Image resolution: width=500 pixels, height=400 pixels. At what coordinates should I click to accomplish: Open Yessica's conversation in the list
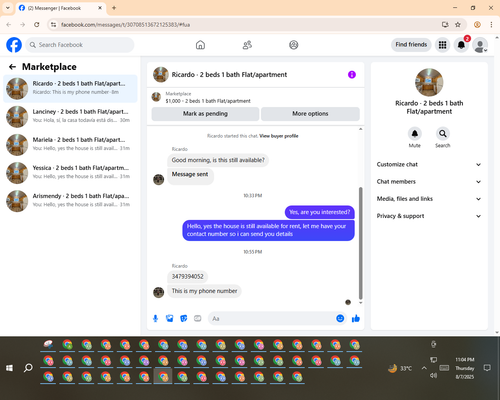pos(70,173)
